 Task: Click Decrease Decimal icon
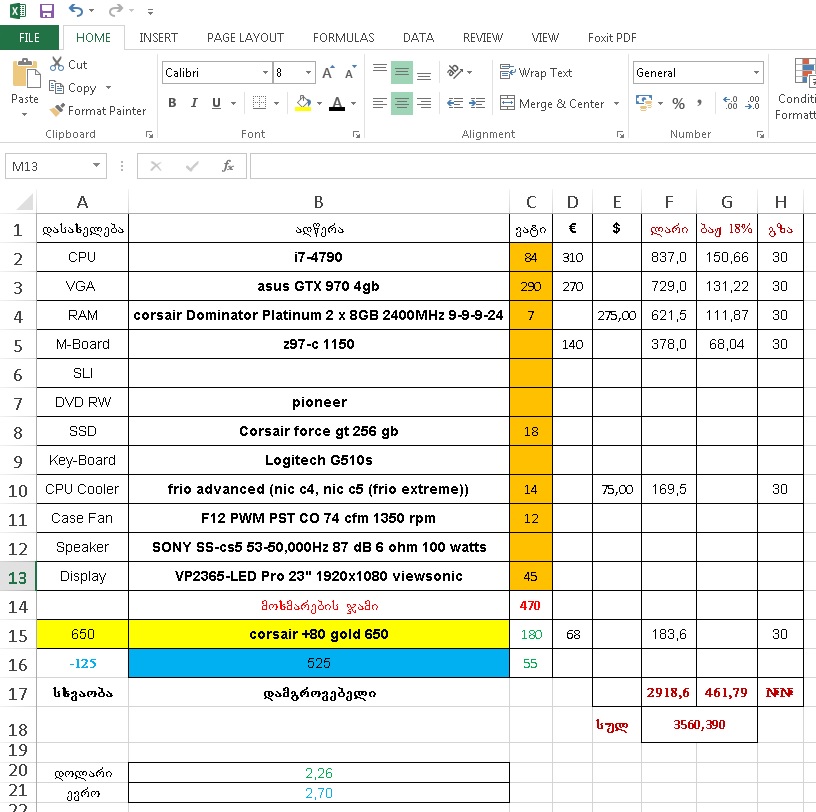click(753, 103)
